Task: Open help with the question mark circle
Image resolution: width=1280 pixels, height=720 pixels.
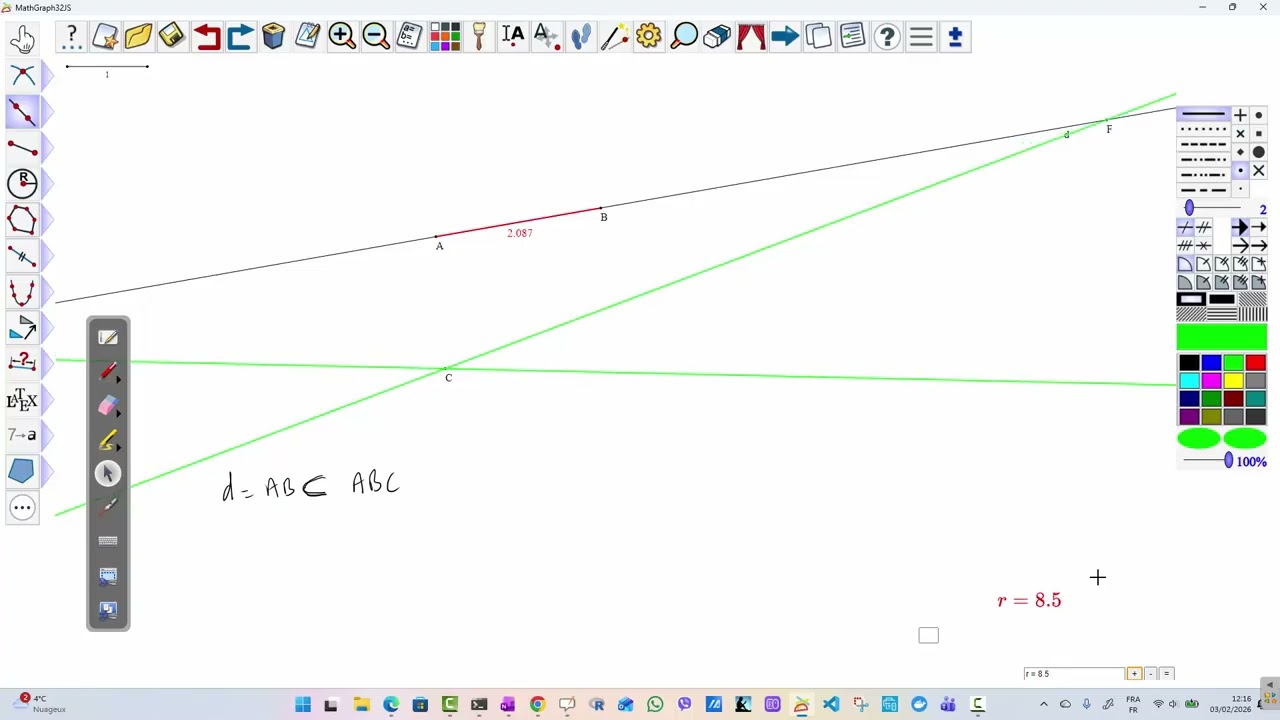Action: [x=887, y=37]
